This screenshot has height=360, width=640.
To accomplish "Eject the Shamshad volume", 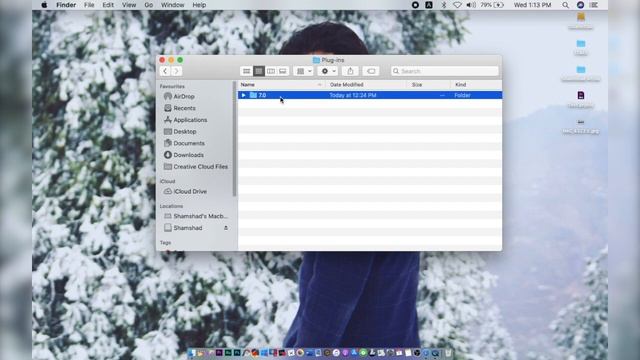I will (226, 228).
